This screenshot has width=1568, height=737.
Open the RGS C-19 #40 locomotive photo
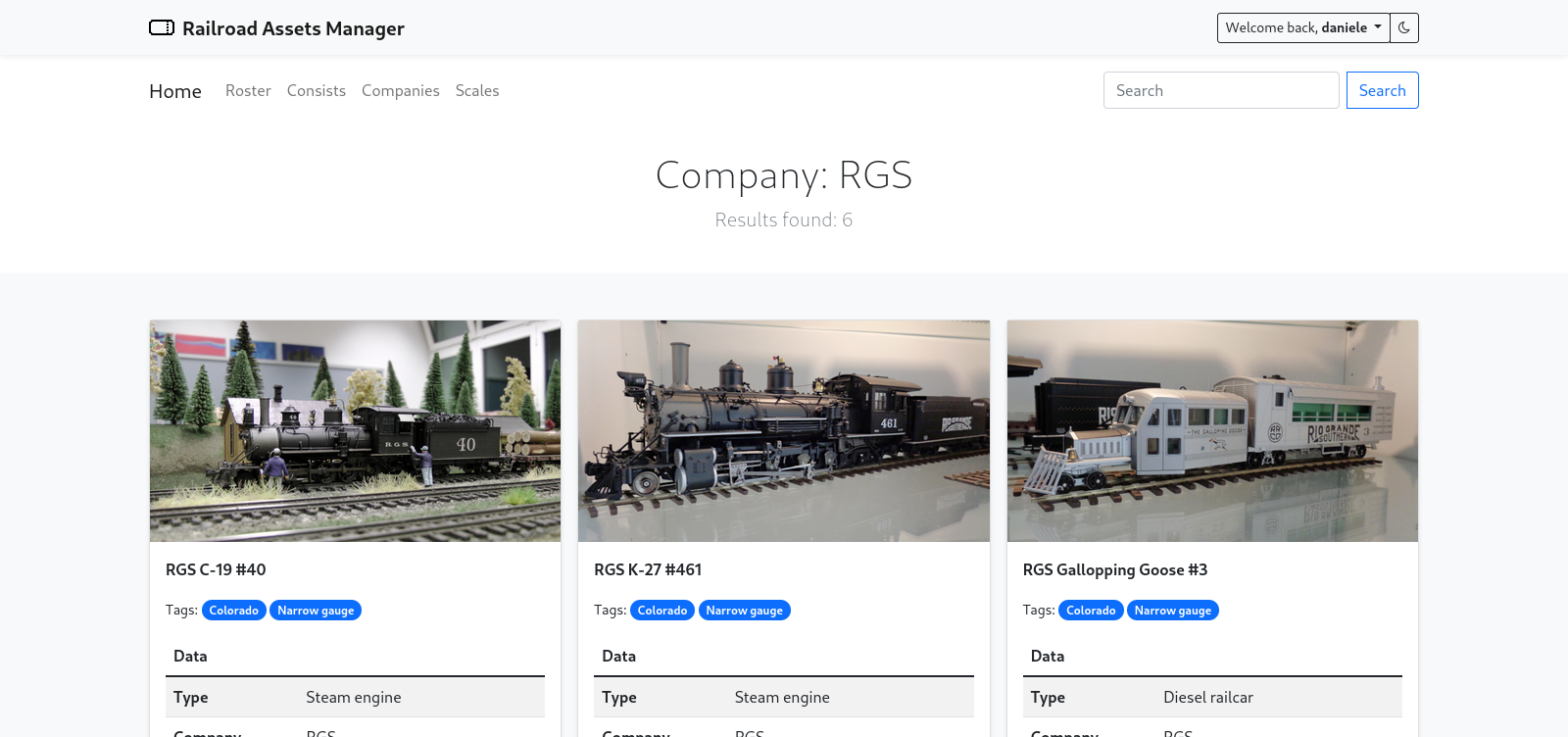(x=355, y=431)
